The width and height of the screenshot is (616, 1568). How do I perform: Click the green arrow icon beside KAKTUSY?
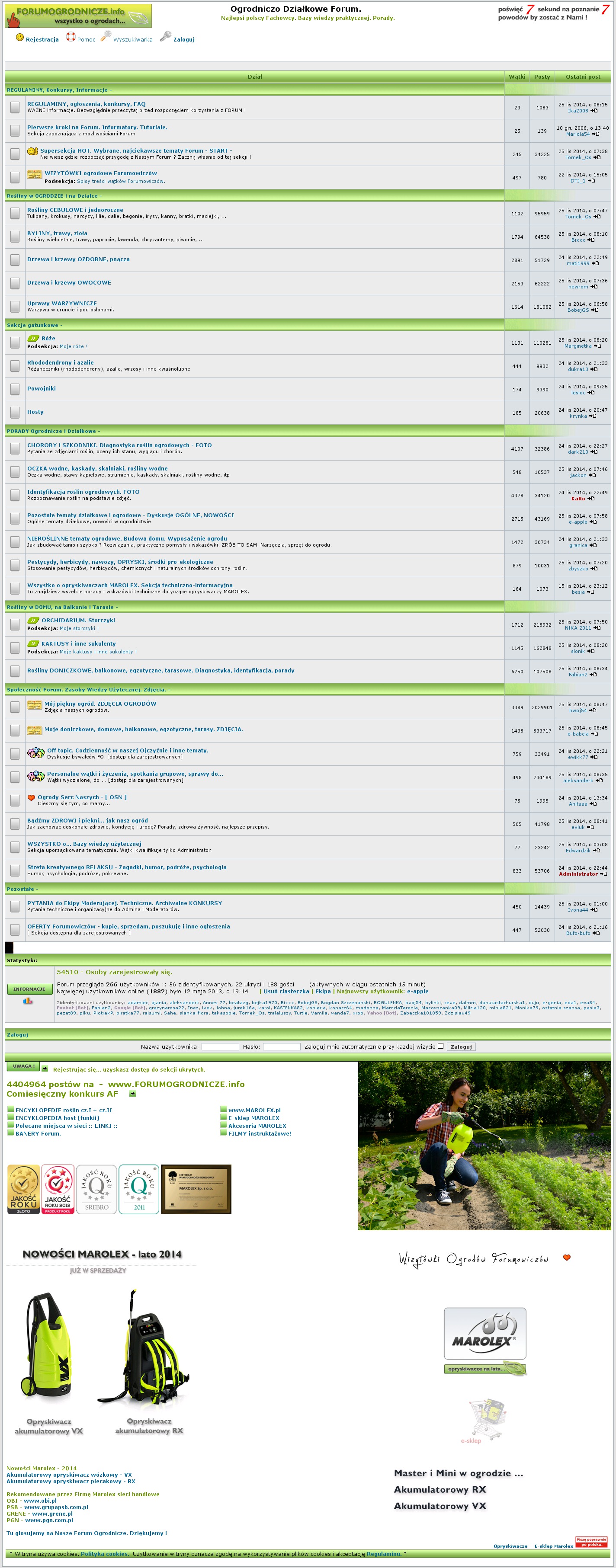33,643
